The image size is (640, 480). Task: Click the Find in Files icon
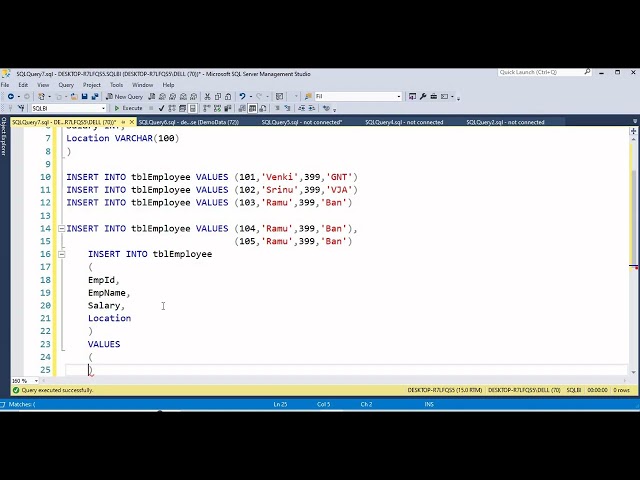(308, 97)
